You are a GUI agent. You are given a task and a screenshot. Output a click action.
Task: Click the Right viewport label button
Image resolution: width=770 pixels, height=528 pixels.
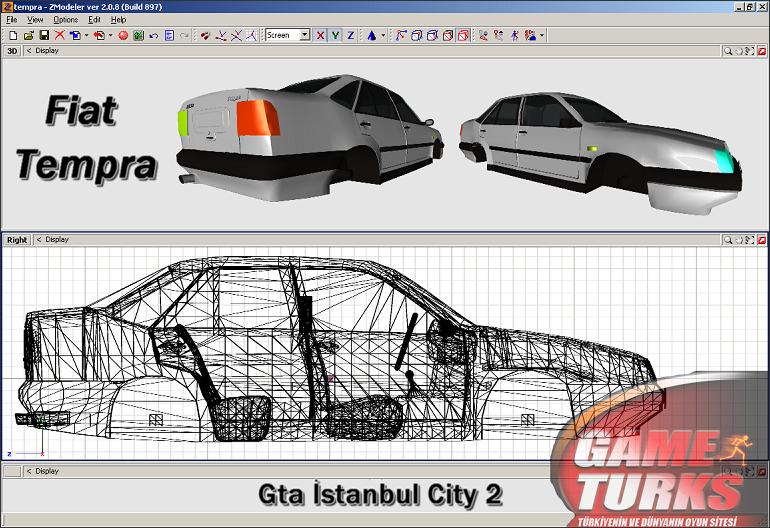pyautogui.click(x=17, y=240)
